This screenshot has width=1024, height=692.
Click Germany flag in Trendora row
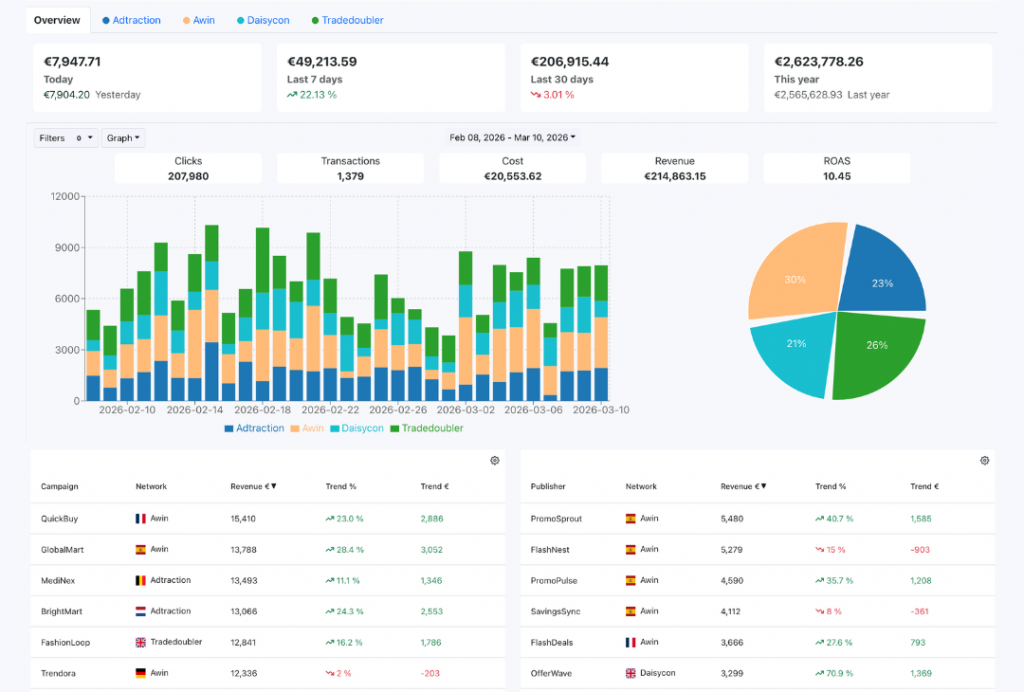pos(140,673)
